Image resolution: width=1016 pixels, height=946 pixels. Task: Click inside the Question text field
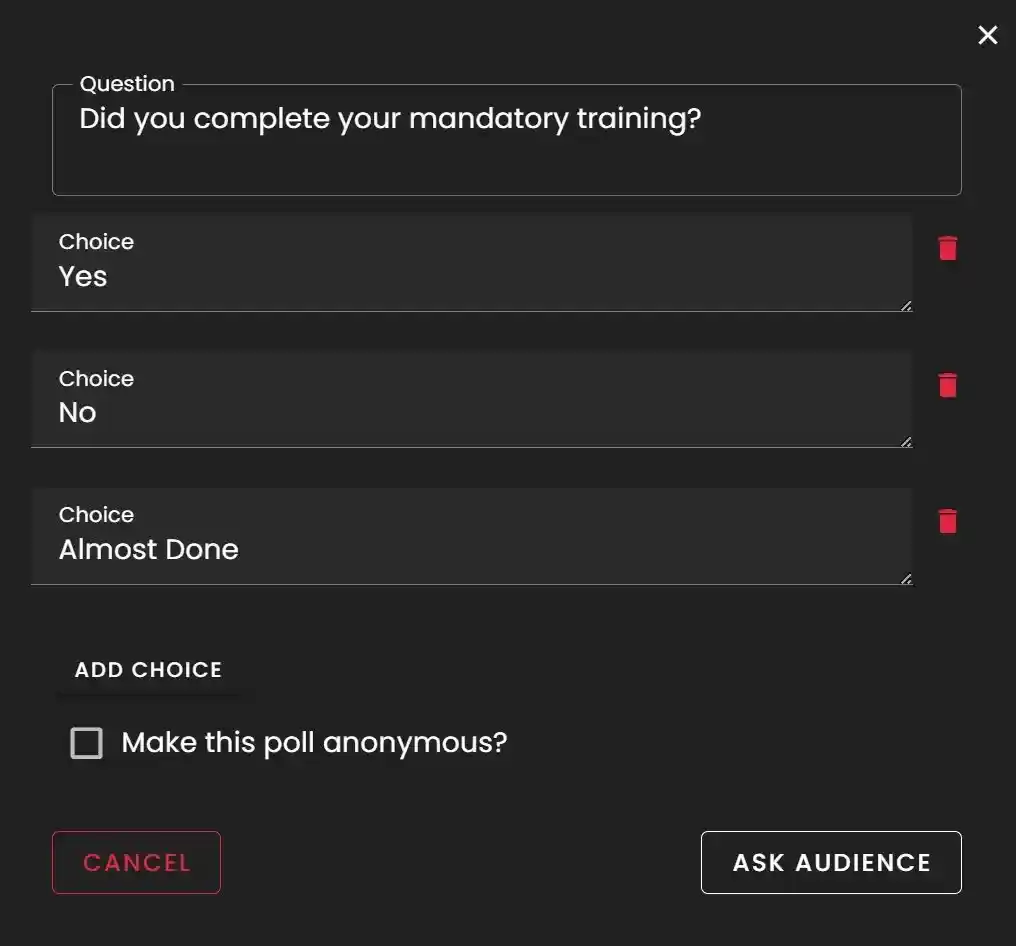(500, 140)
